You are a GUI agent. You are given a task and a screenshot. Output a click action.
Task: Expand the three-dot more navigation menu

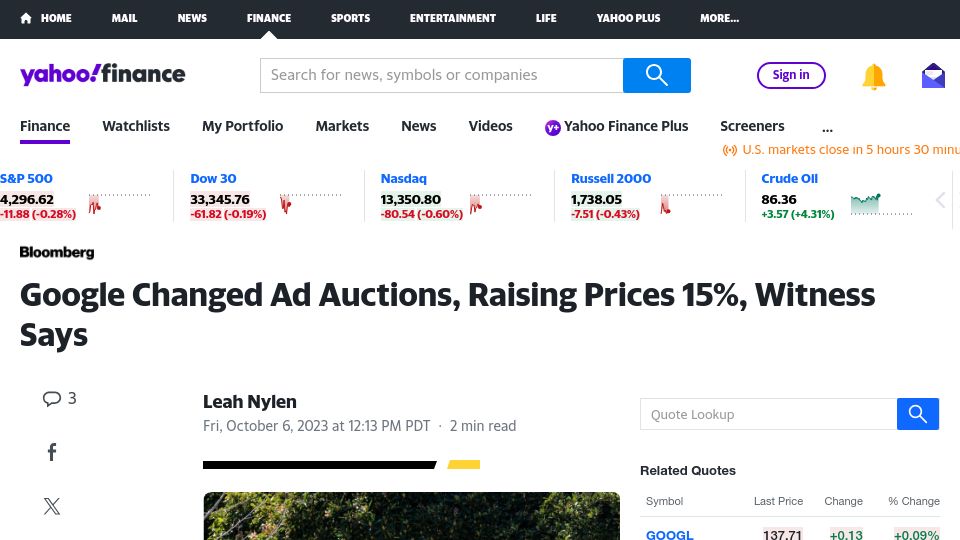pyautogui.click(x=827, y=129)
